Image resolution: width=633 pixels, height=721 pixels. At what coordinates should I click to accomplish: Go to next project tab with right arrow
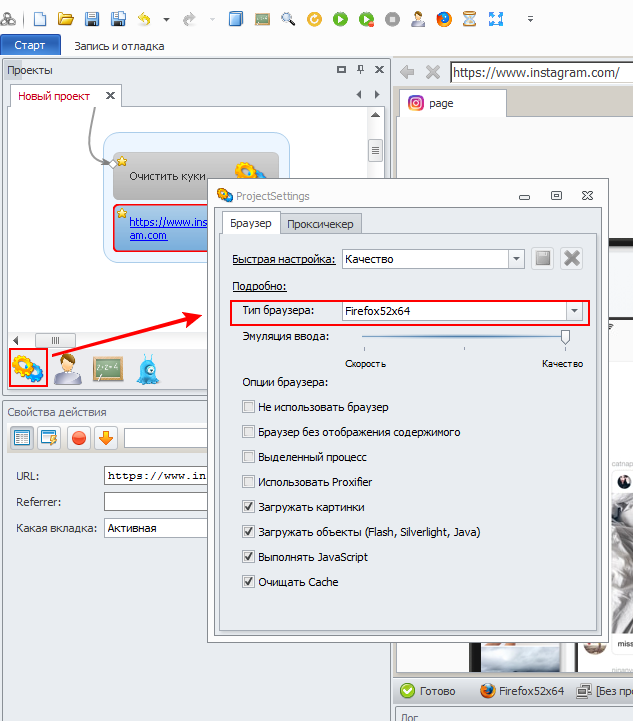coord(377,95)
